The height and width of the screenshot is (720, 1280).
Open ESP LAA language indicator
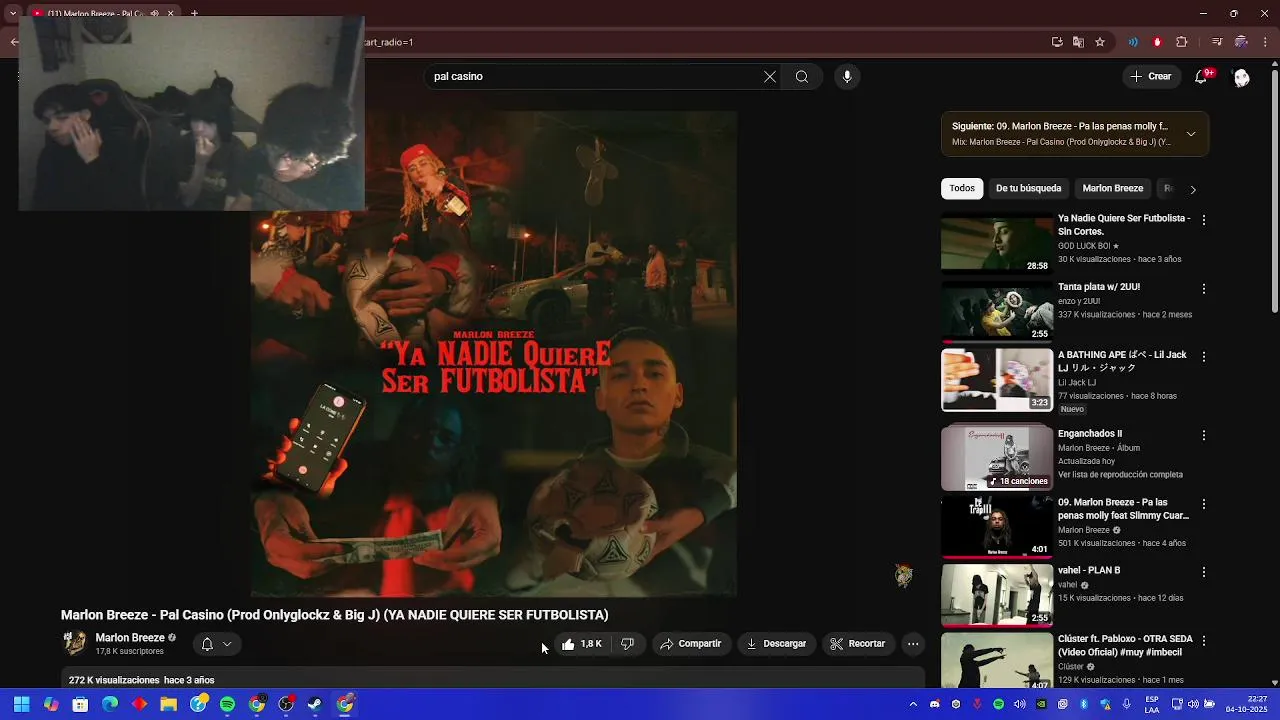point(1152,704)
